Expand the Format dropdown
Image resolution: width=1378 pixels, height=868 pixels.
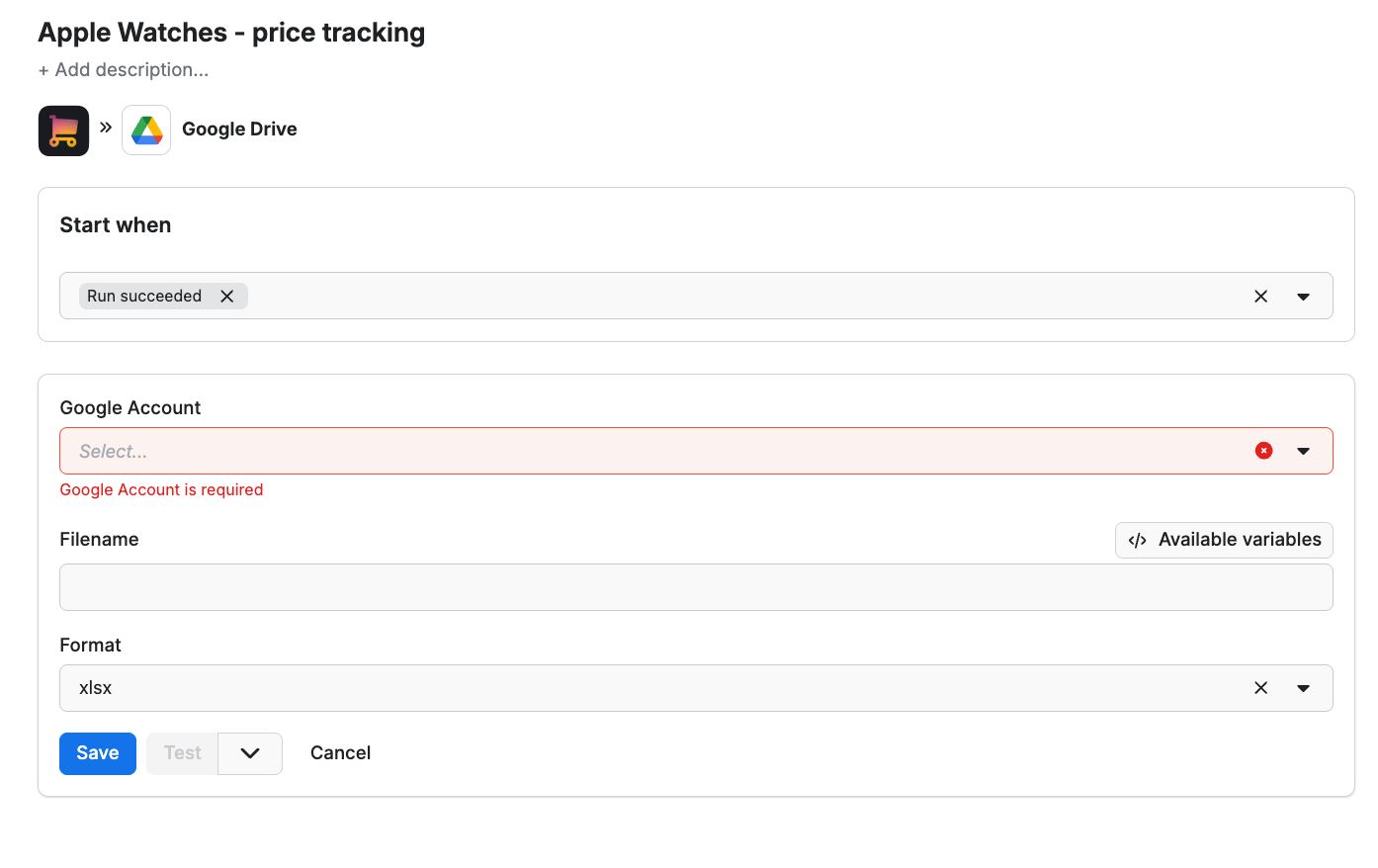point(1303,687)
